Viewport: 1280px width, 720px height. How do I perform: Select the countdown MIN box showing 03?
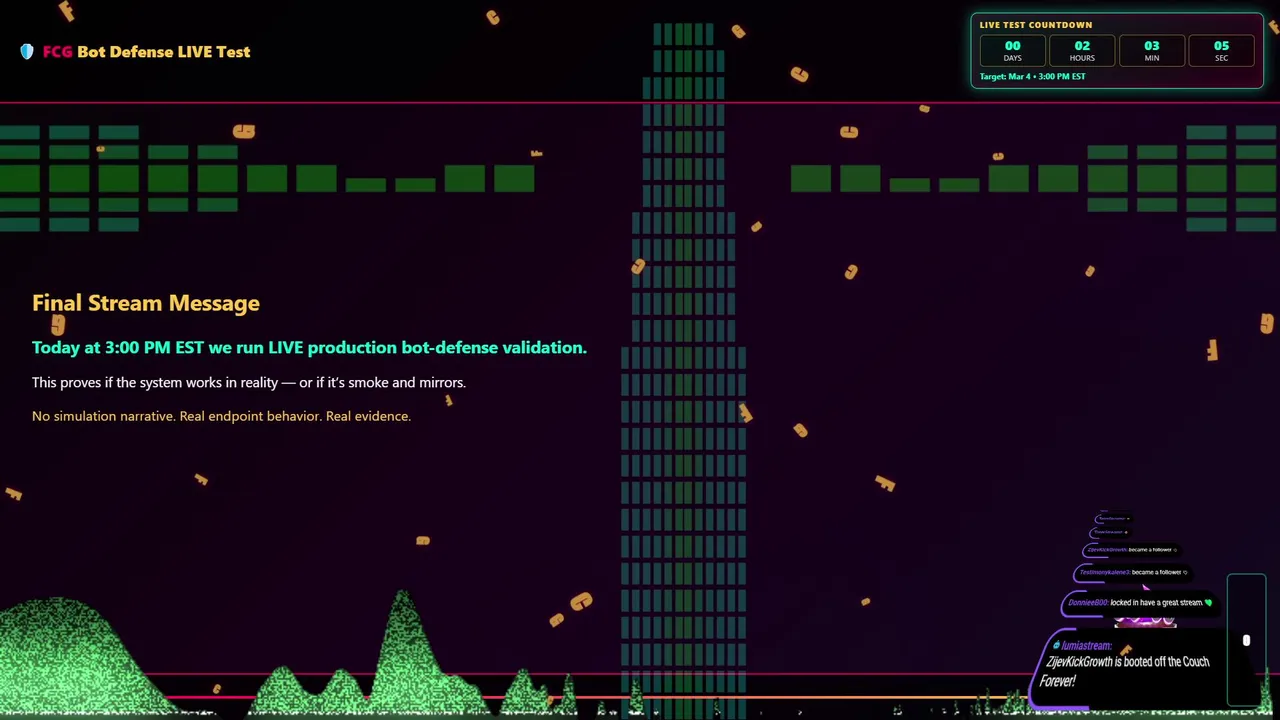pos(1152,51)
